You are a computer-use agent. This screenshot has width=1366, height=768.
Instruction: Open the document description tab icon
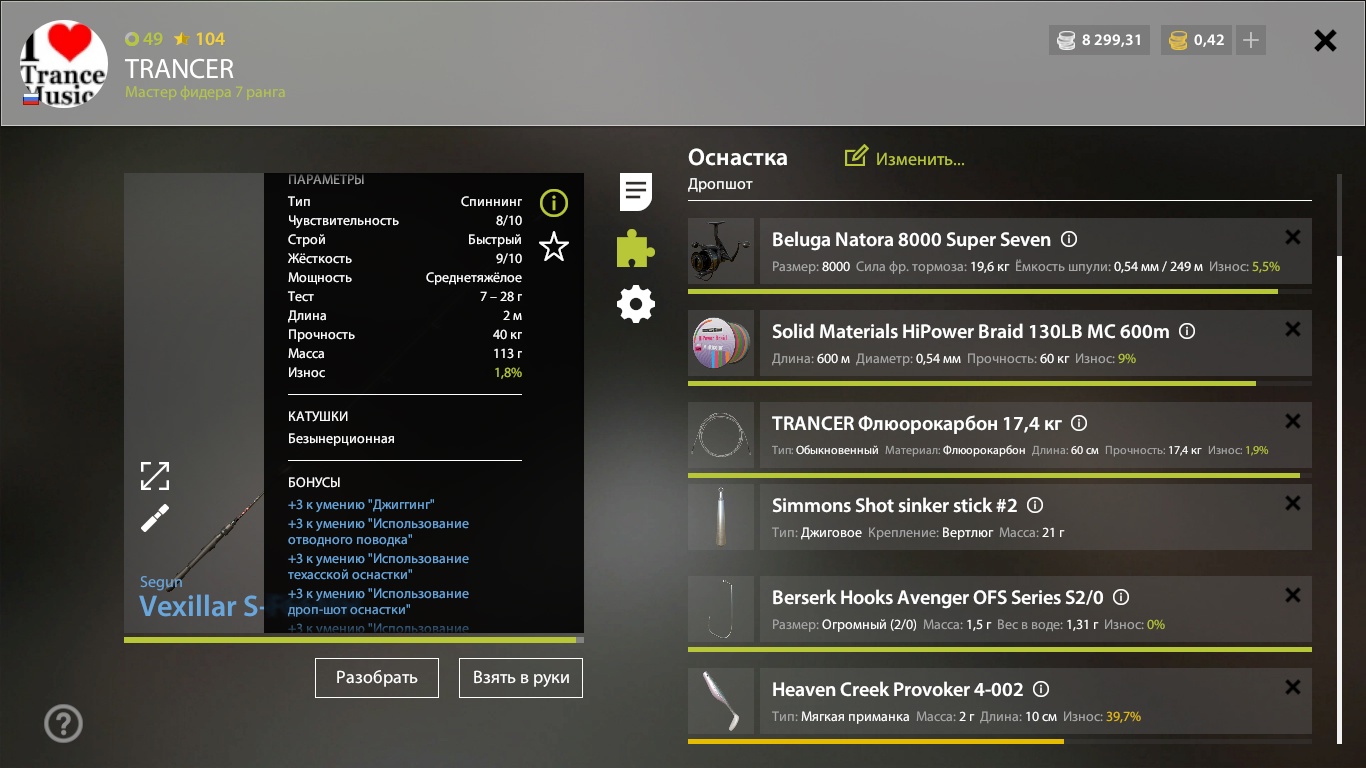click(x=636, y=192)
